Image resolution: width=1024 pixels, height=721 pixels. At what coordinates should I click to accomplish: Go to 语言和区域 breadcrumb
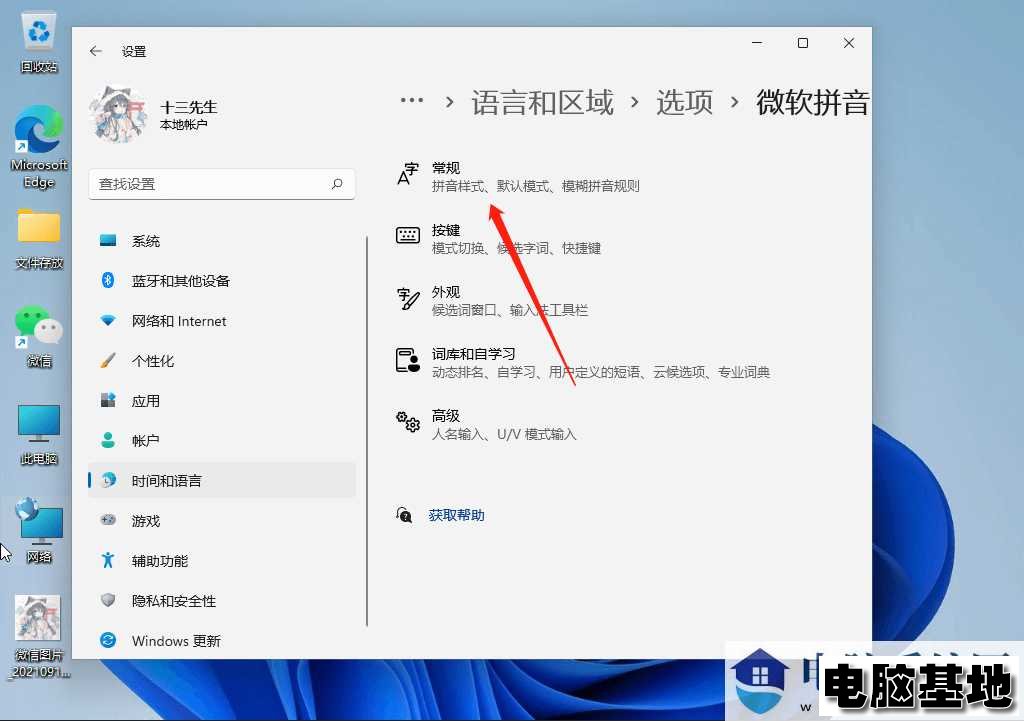click(542, 103)
